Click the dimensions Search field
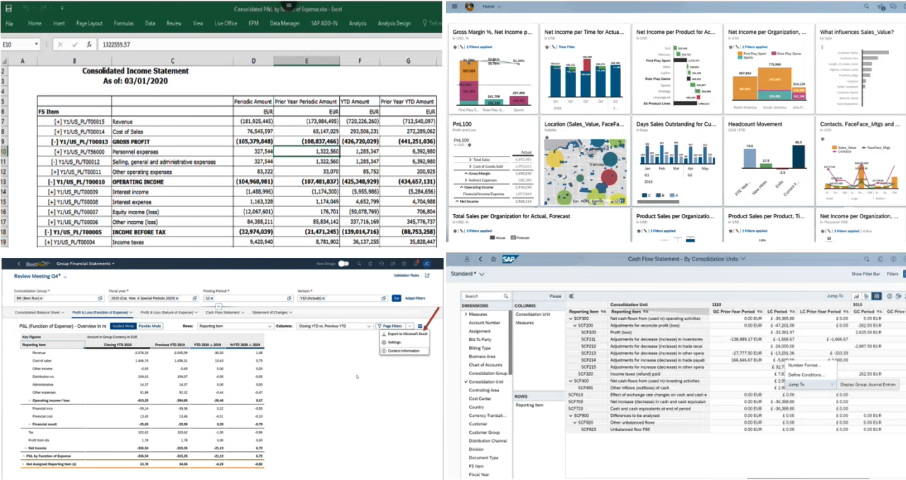Screen dimensions: 906x480 point(485,296)
